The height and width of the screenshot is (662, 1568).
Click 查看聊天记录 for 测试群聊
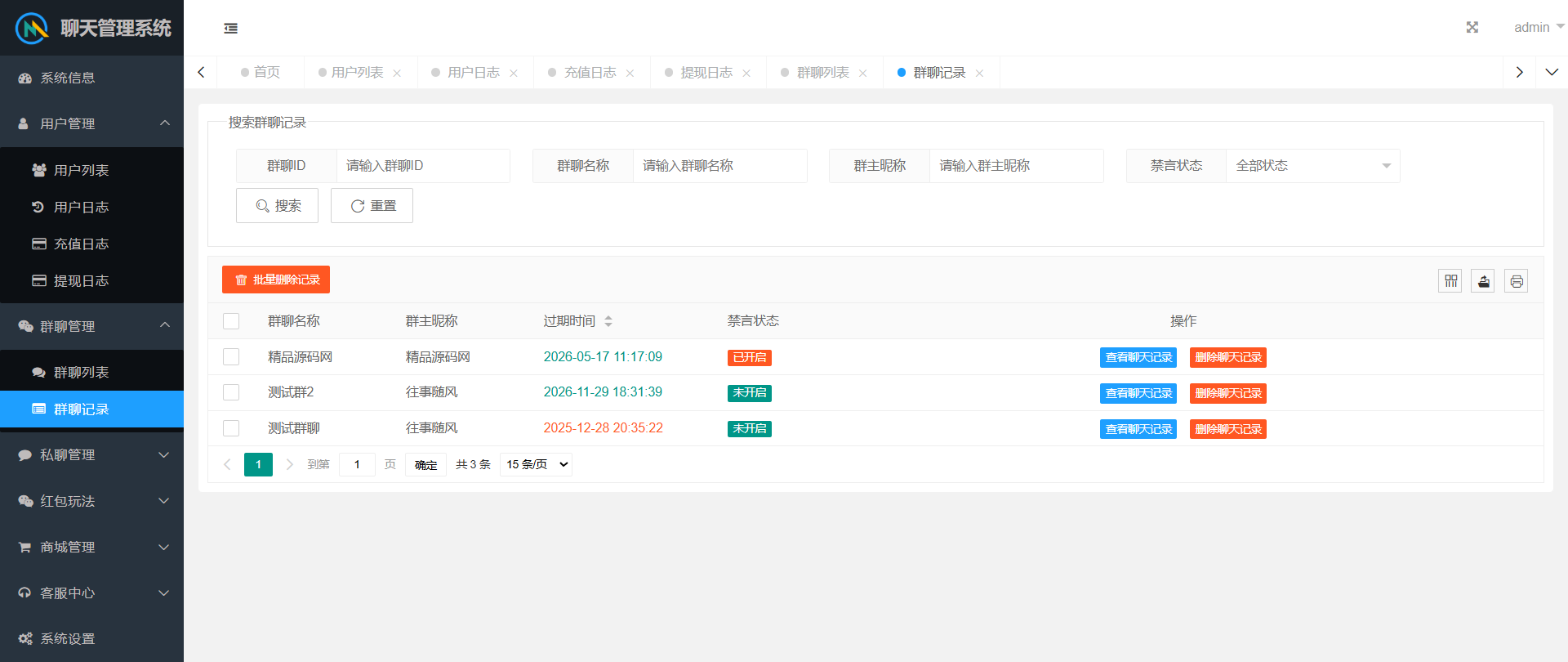1138,429
